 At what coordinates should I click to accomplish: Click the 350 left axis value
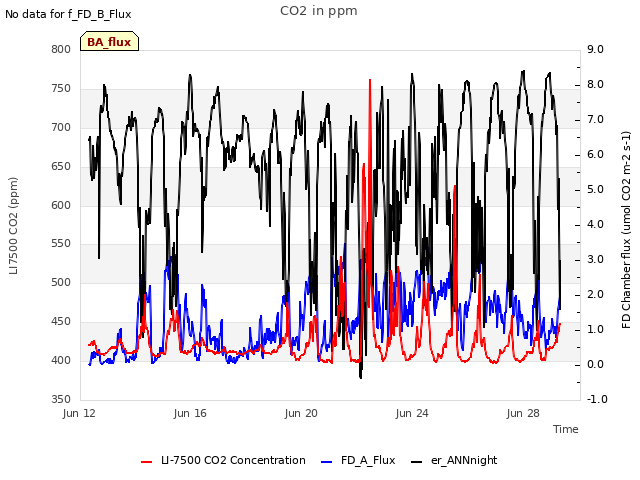(61, 399)
